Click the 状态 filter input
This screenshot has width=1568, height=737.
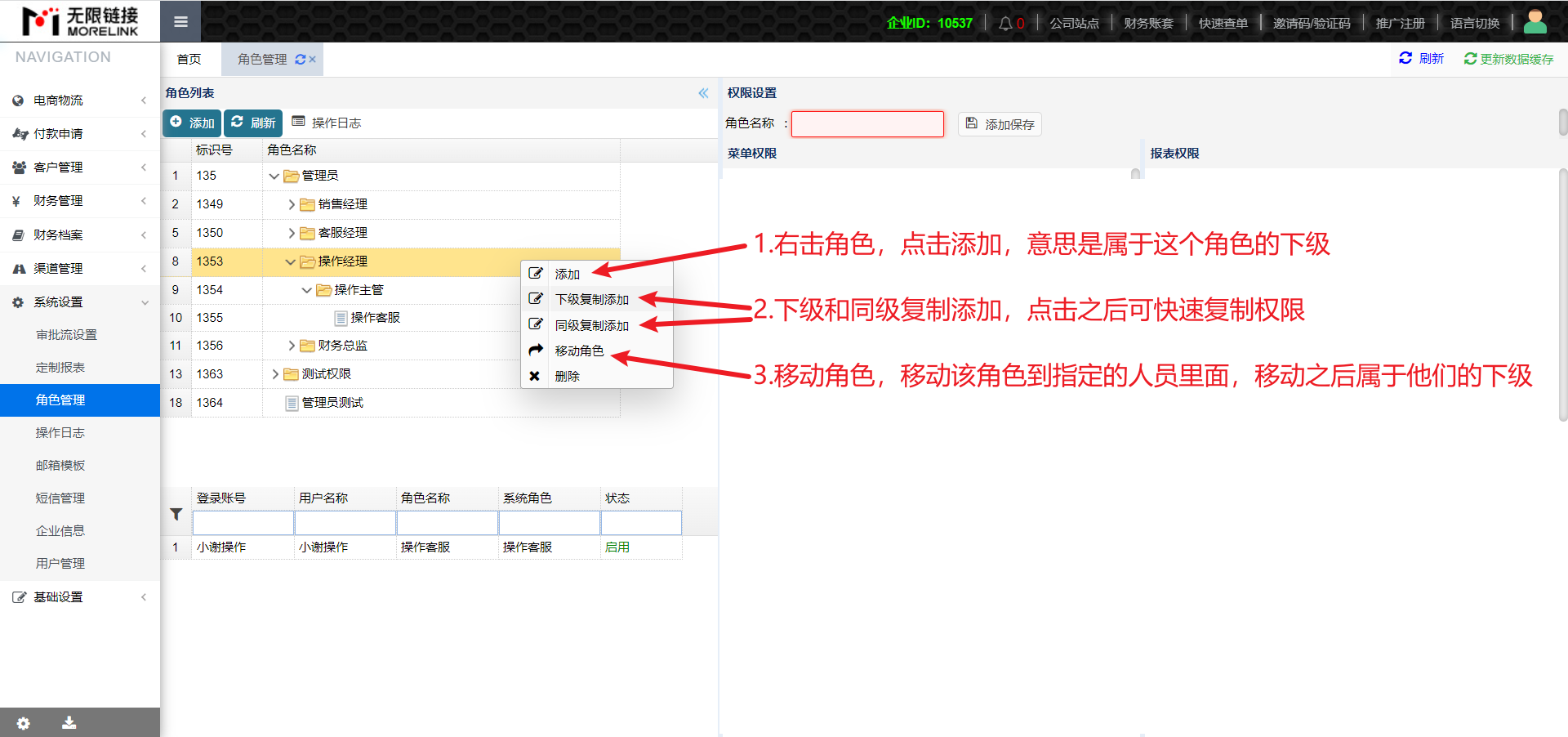click(x=641, y=523)
